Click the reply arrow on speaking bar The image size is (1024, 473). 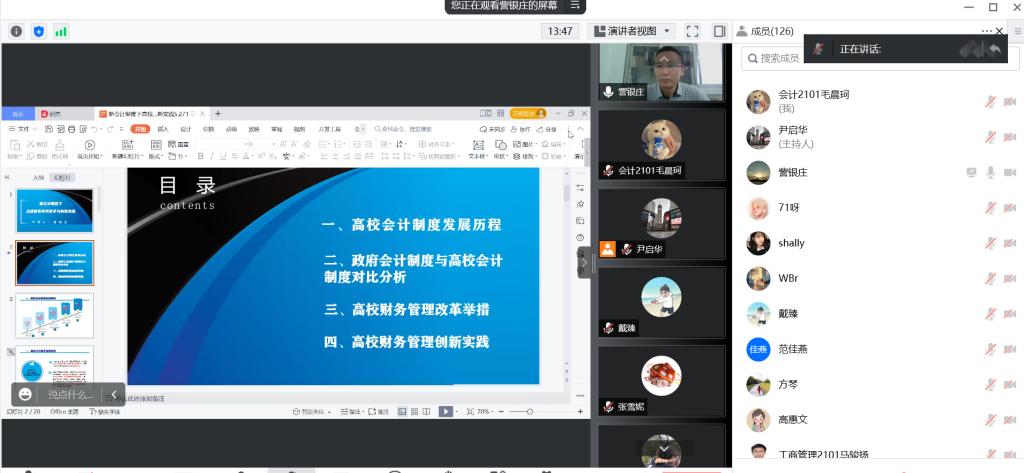pos(994,49)
